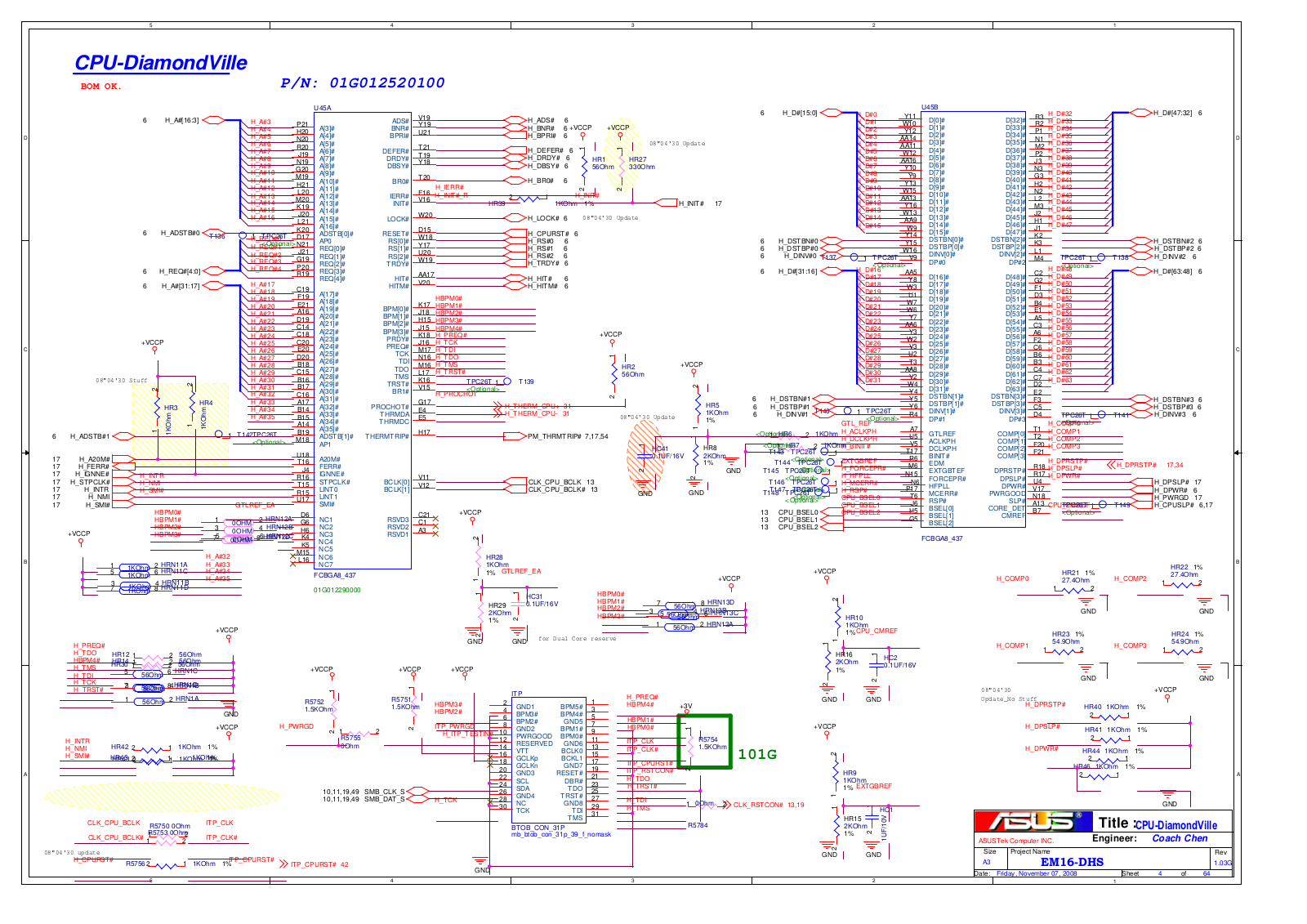Click the 'for Dual Core reserve' note
The height and width of the screenshot is (924, 1307).
pyautogui.click(x=578, y=639)
